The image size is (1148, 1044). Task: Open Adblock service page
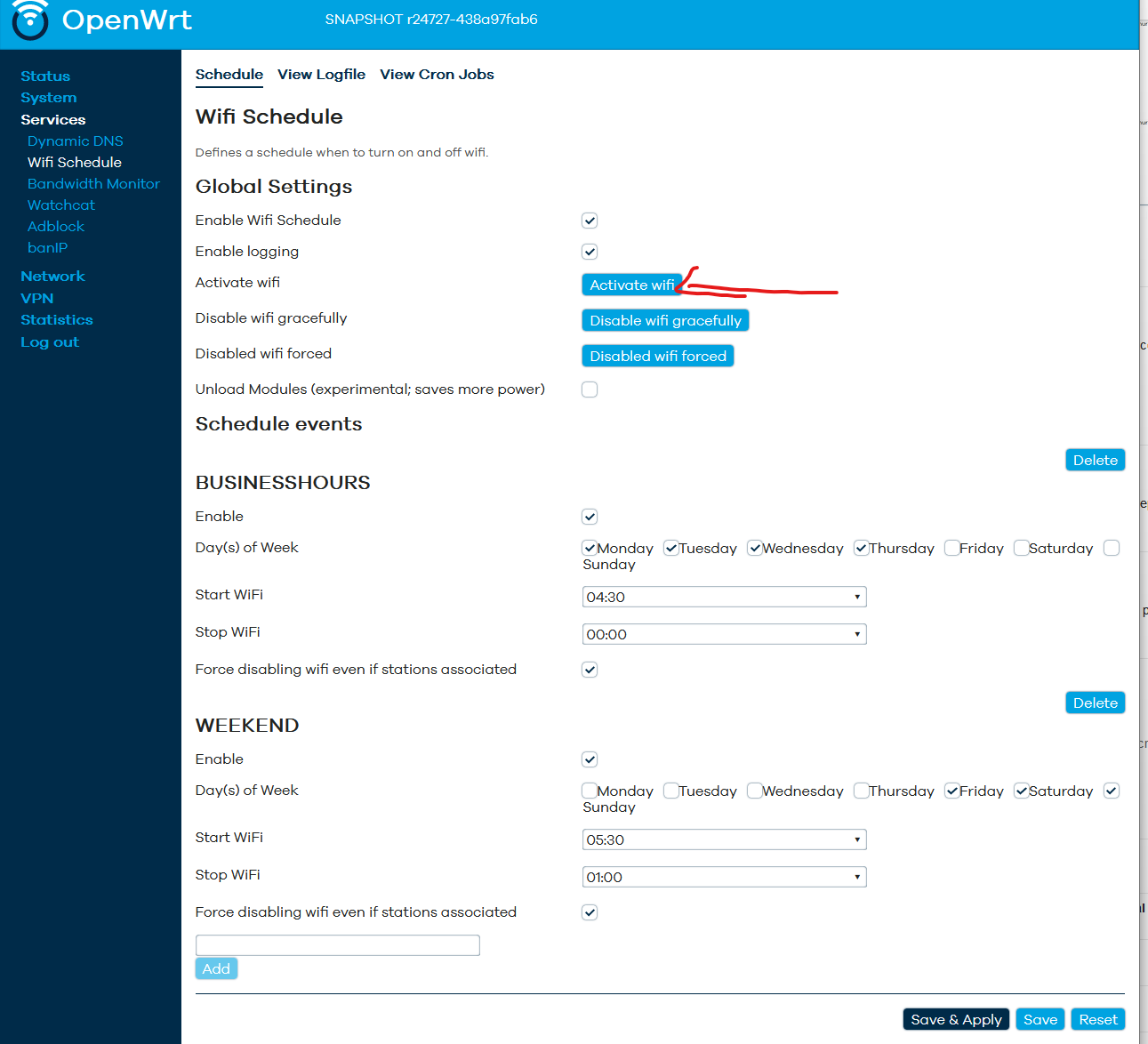tap(56, 226)
